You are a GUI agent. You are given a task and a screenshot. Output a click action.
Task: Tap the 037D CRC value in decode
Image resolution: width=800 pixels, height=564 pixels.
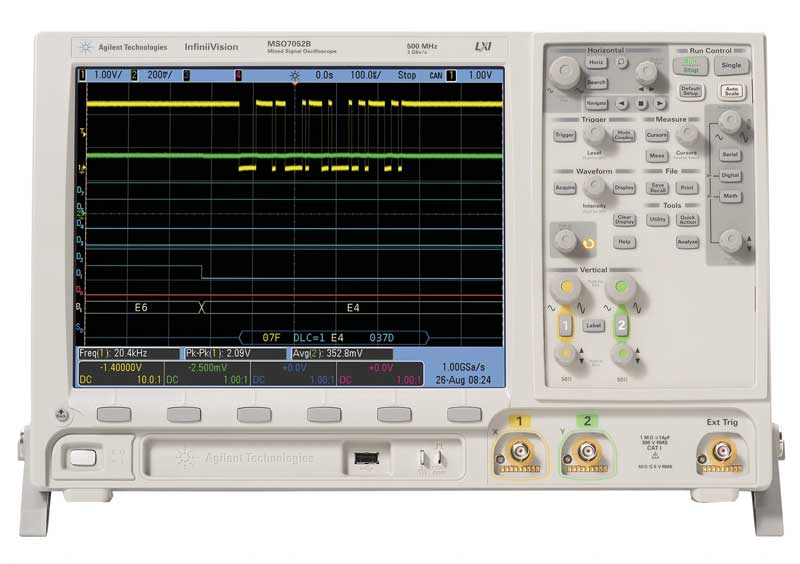tap(381, 338)
